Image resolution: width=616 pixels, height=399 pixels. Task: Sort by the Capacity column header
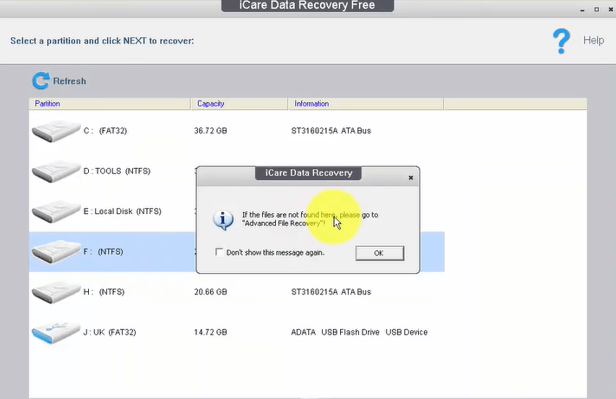(x=239, y=104)
